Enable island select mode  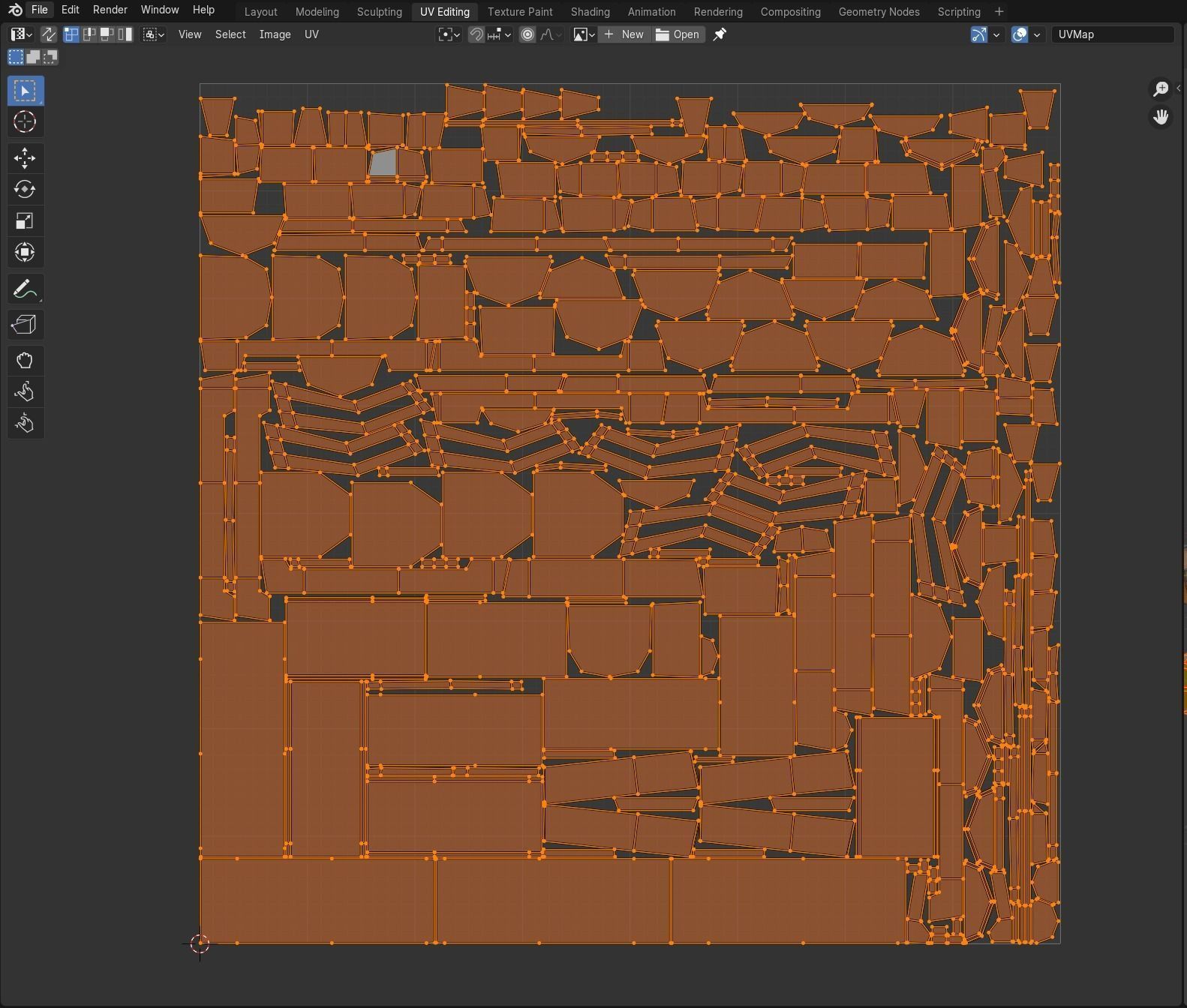point(125,34)
